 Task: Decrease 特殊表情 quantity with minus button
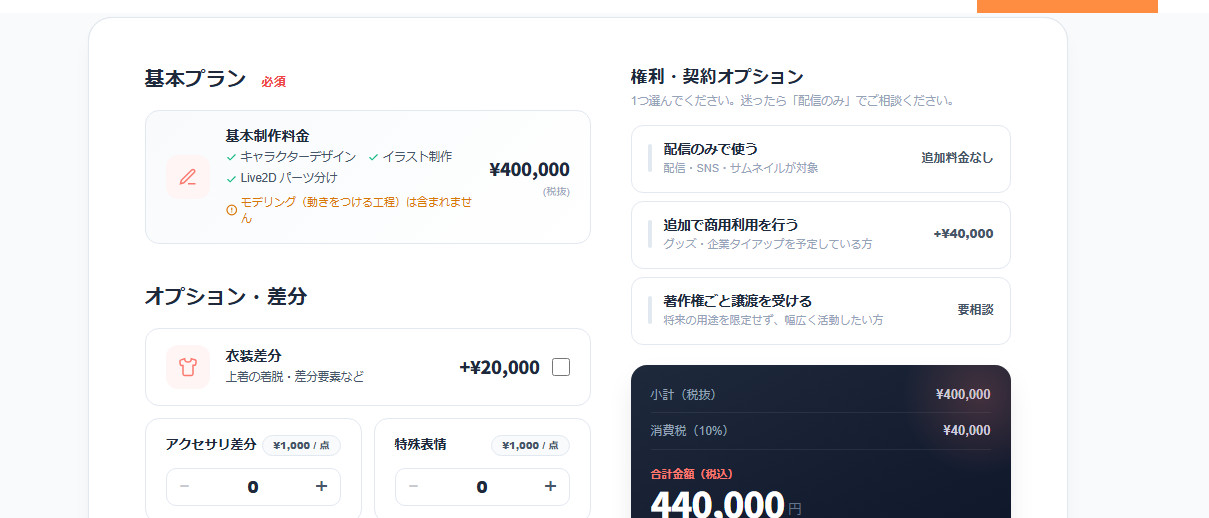[x=414, y=487]
